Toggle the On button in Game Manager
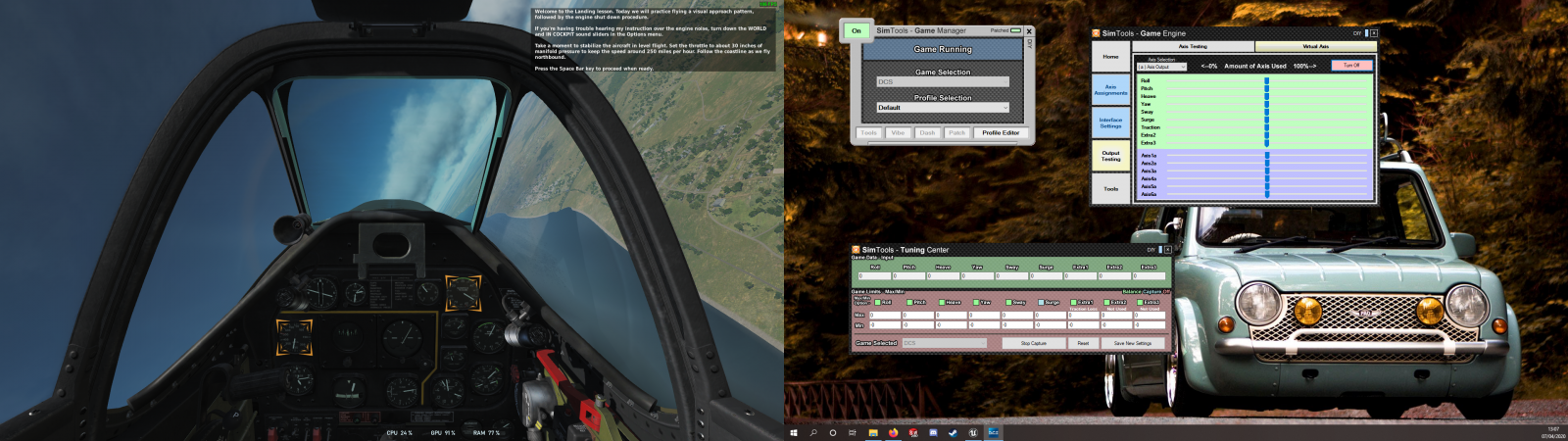Image resolution: width=1568 pixels, height=441 pixels. coord(857,30)
